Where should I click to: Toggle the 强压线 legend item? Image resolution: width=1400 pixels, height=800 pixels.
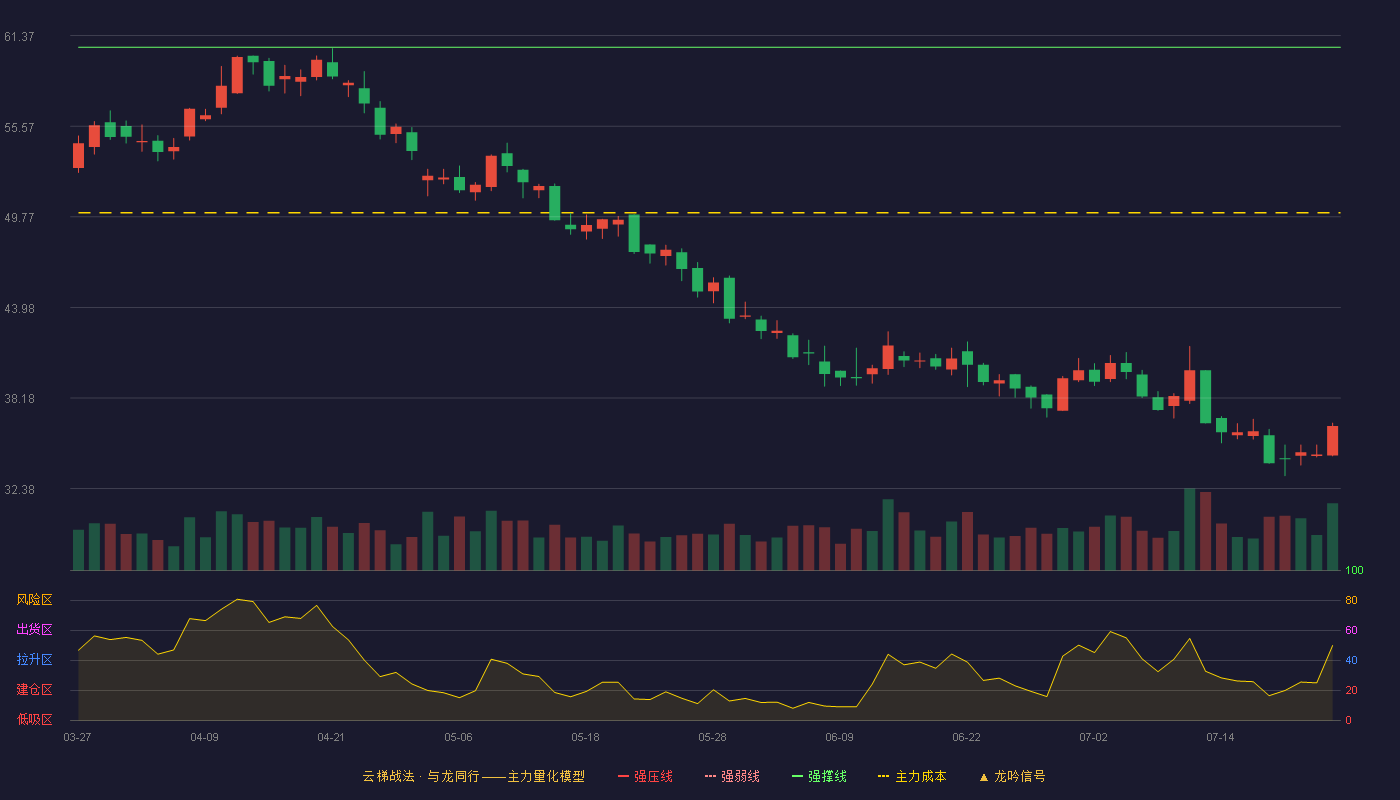coord(645,776)
